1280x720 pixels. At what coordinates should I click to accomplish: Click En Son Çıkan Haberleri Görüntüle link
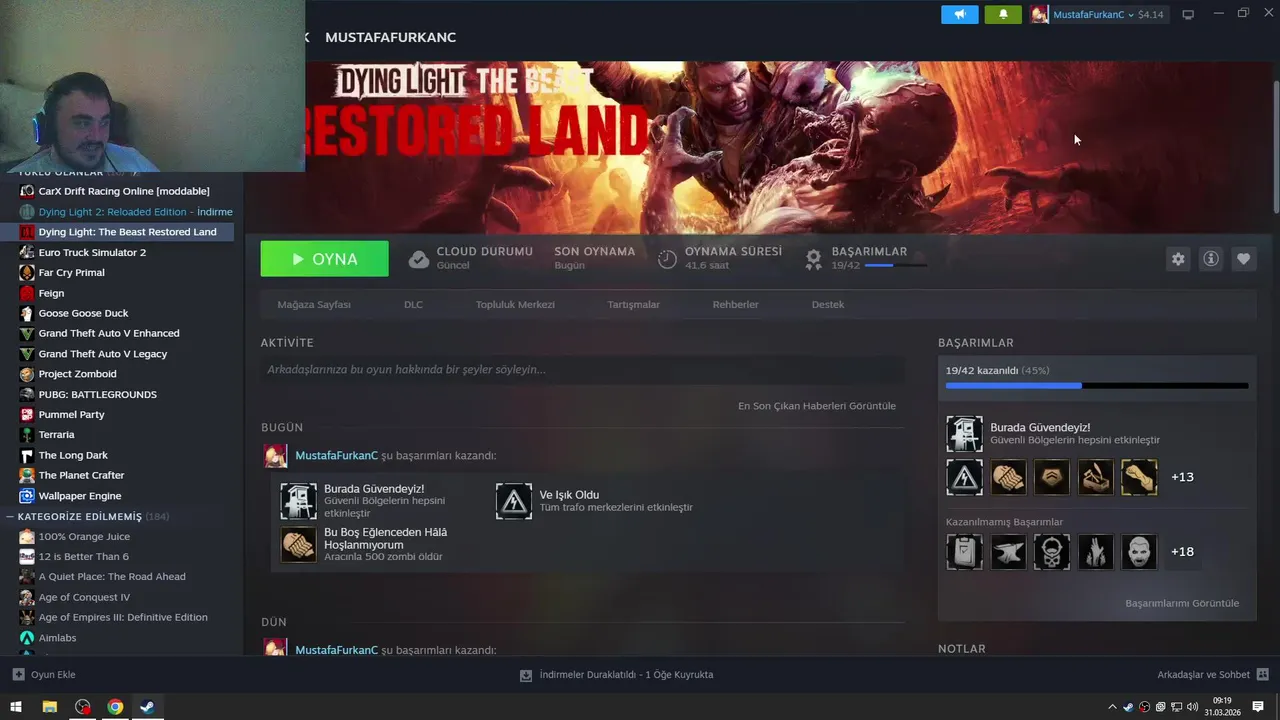(x=817, y=406)
